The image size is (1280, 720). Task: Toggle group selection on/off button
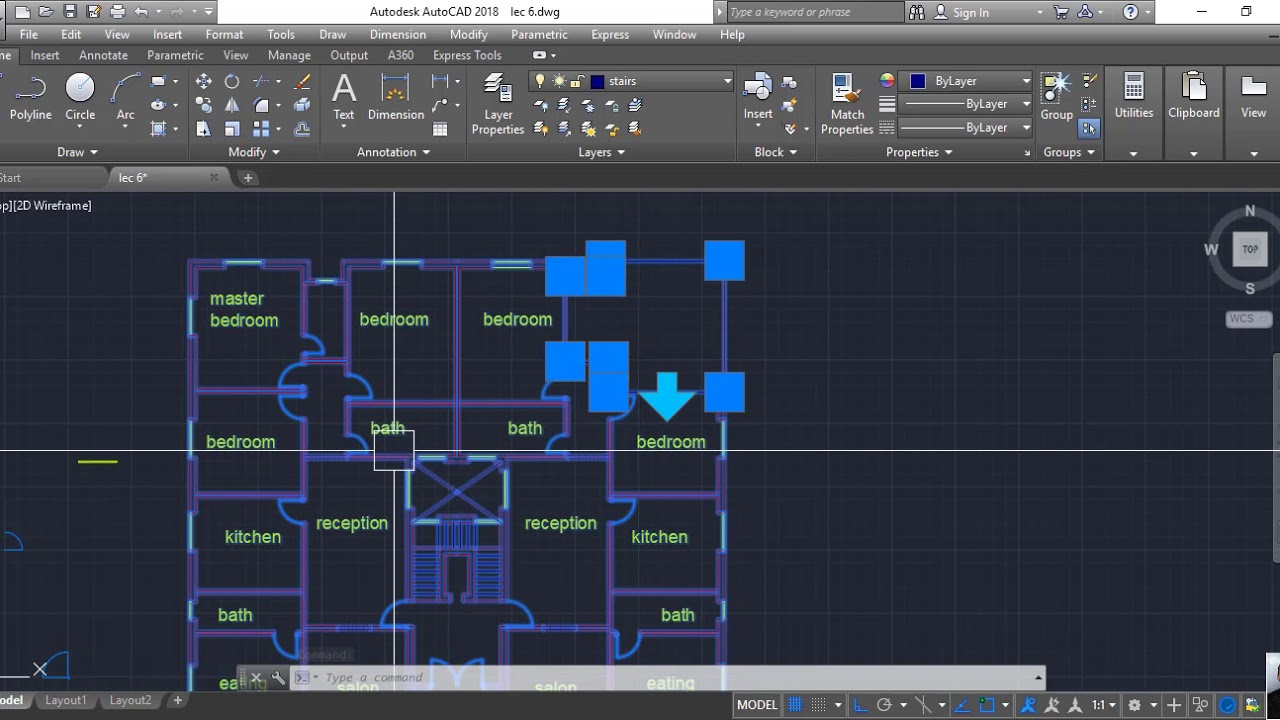point(1088,129)
